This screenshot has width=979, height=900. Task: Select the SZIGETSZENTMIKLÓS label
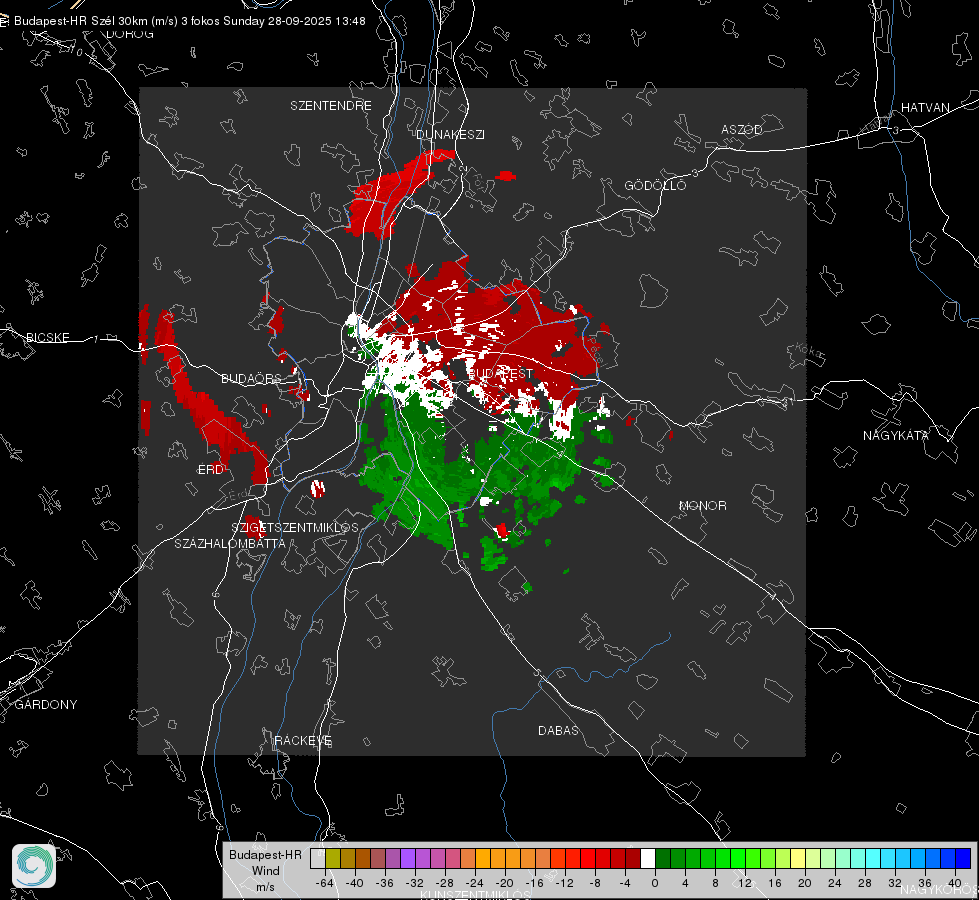[x=295, y=527]
